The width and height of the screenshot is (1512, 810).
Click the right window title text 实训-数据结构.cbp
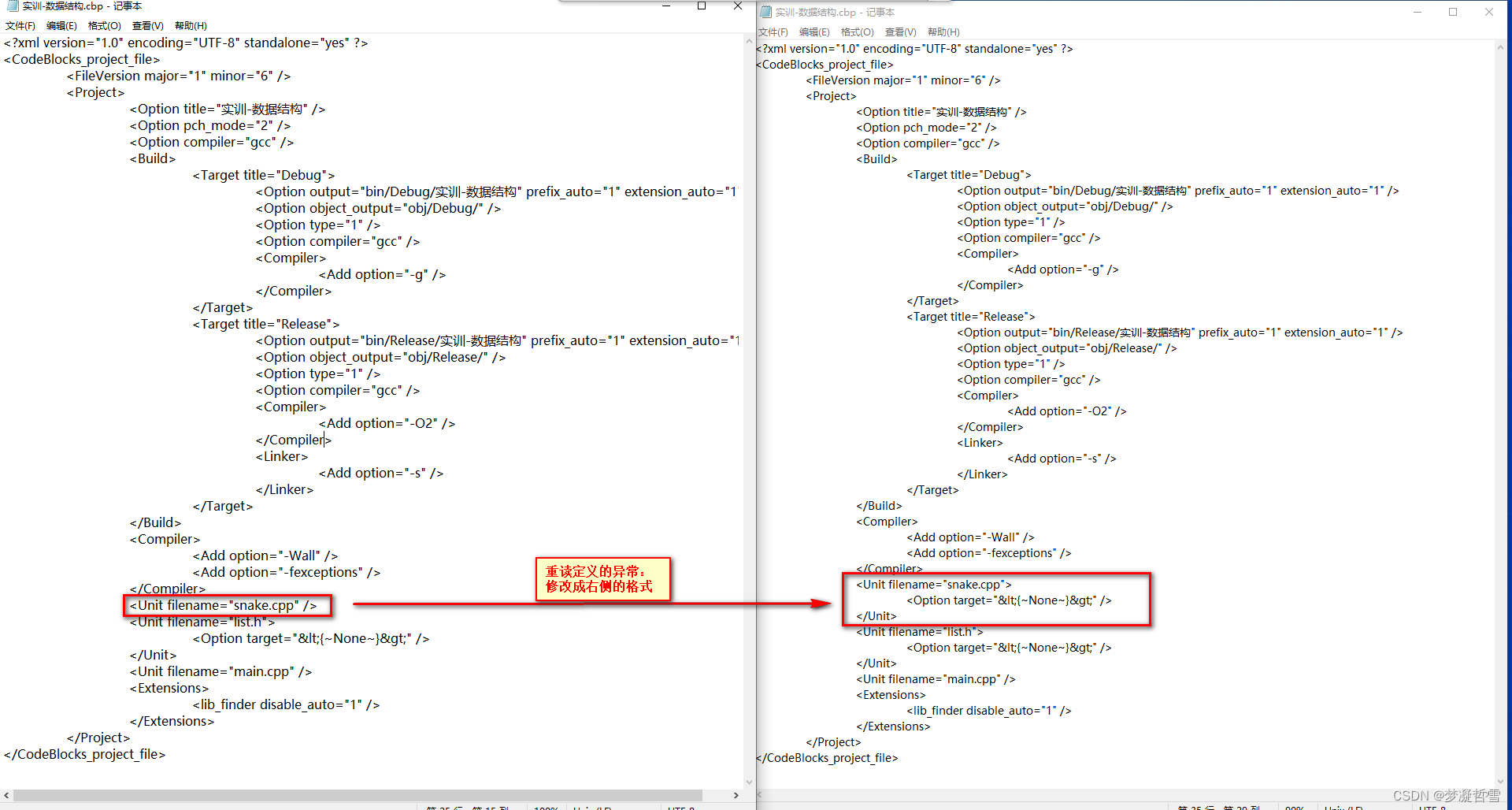click(x=815, y=13)
